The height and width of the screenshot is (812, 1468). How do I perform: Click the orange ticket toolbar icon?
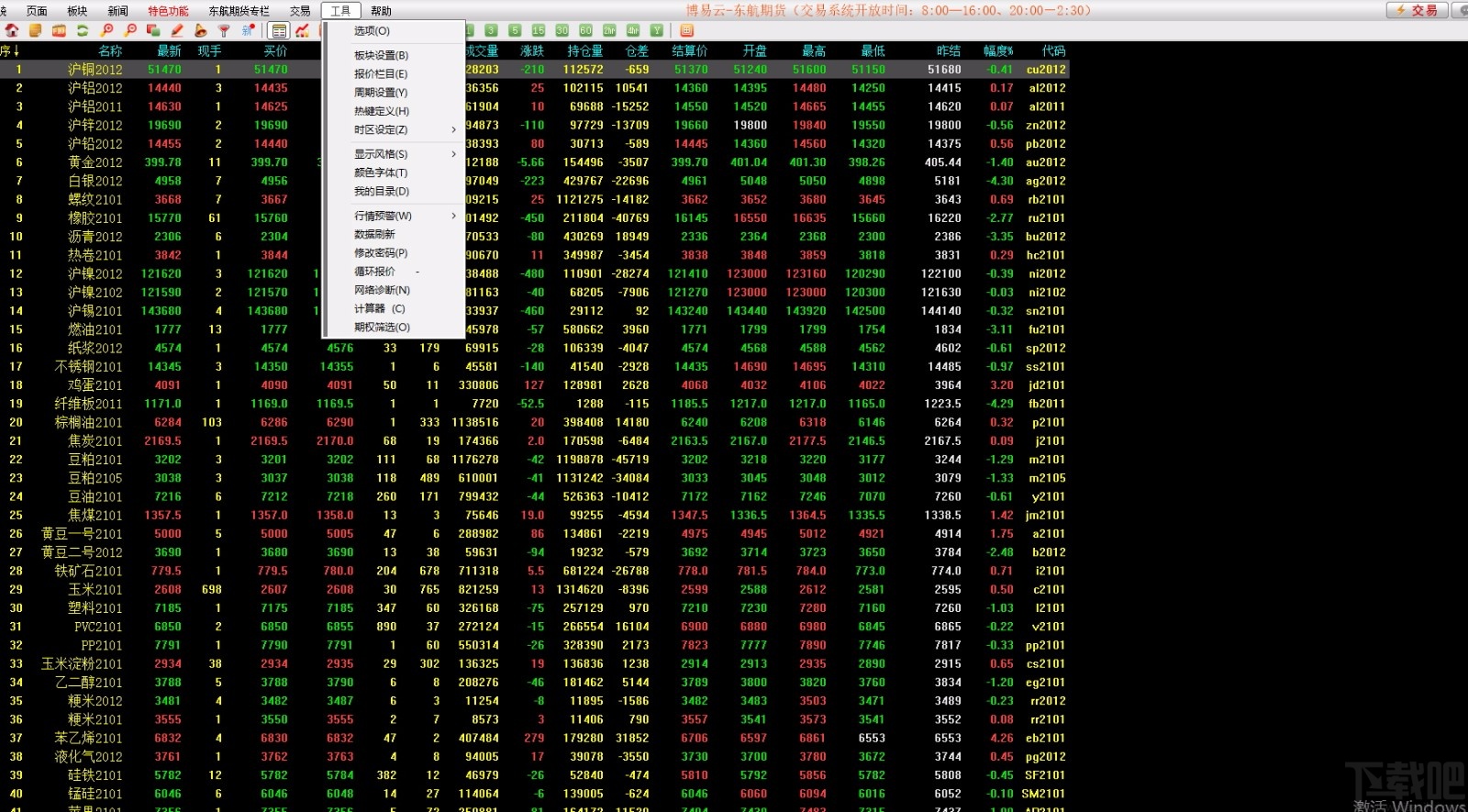[59, 30]
